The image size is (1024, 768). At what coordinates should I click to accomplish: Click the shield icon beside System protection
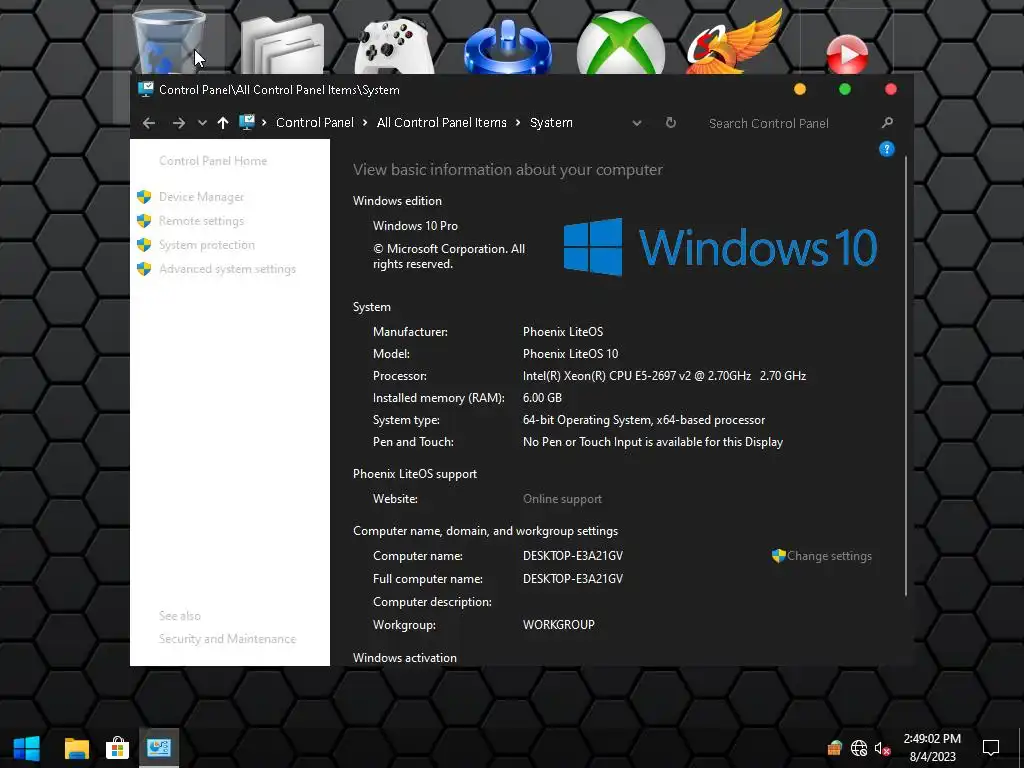pyautogui.click(x=144, y=245)
